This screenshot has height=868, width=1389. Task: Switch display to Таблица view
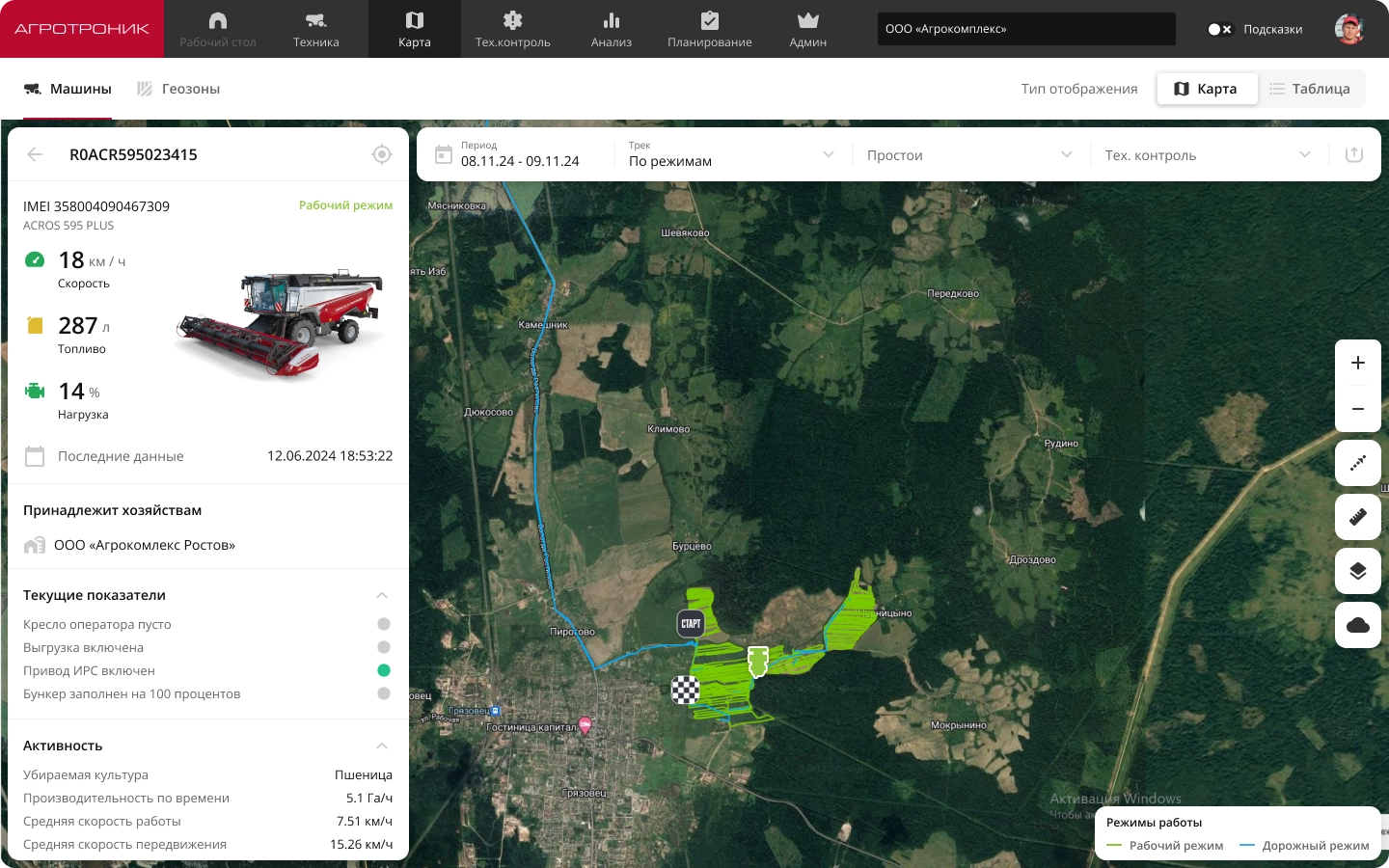coord(1310,89)
